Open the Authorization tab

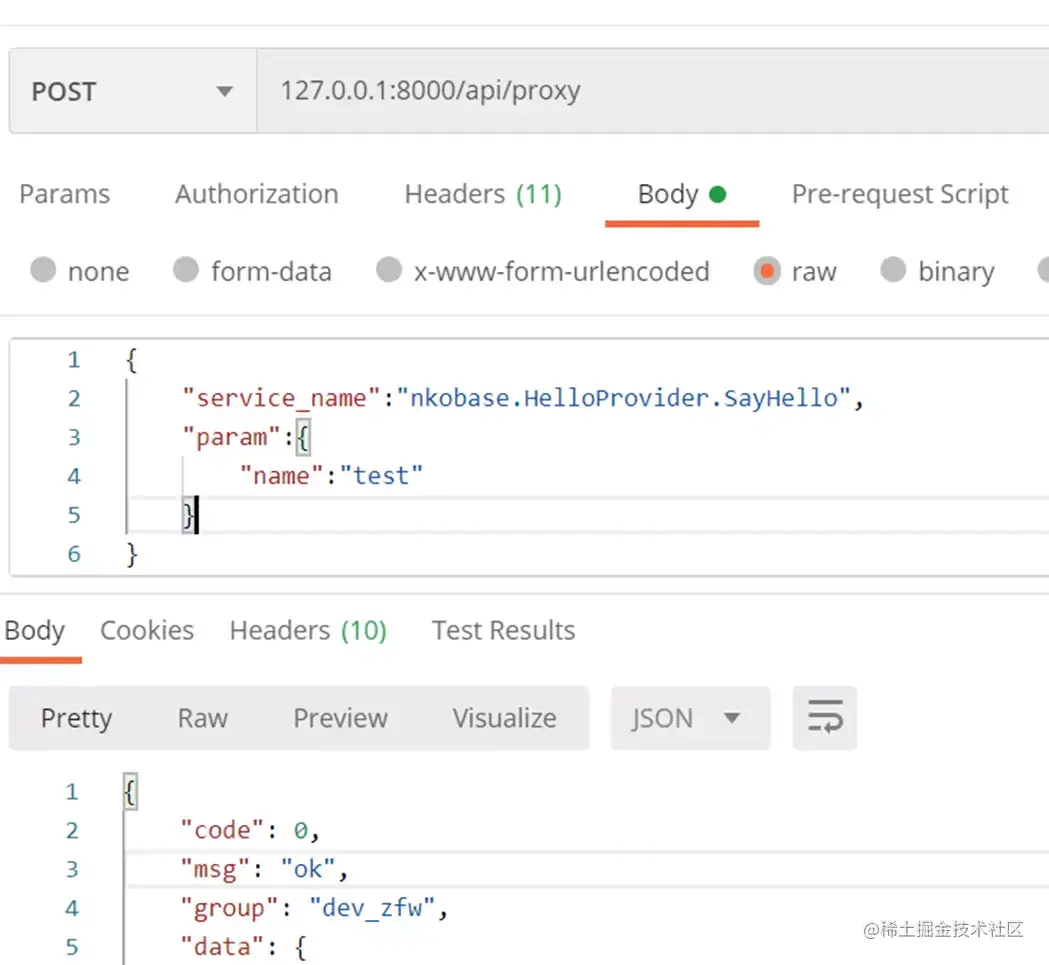coord(257,194)
